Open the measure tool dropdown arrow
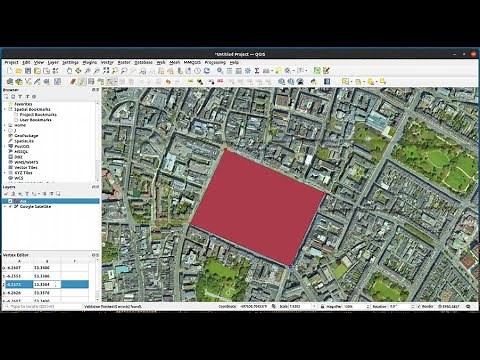Screen dimensions: 480x360 point(272,71)
